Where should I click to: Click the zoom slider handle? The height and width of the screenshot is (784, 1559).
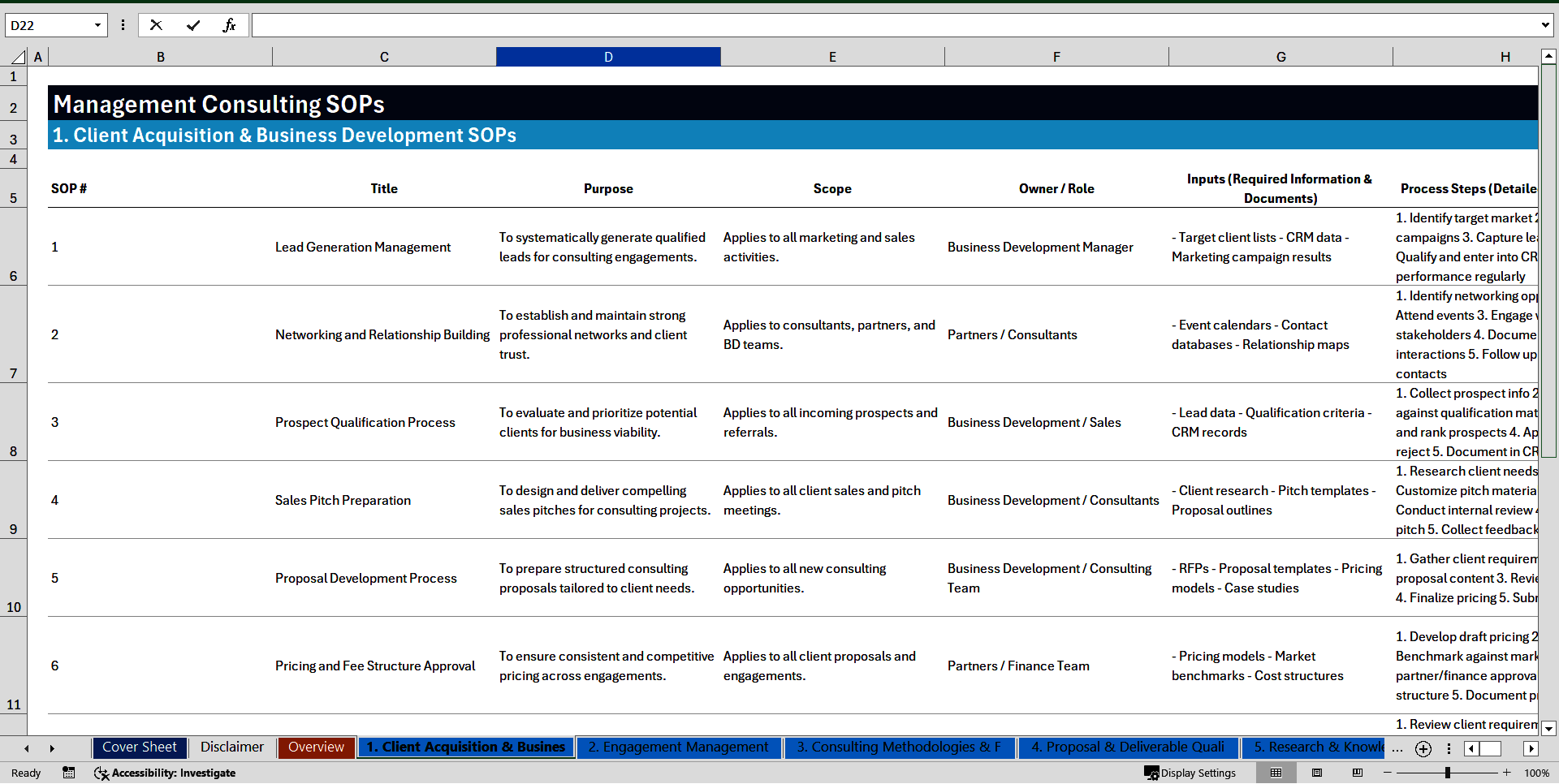tap(1447, 773)
